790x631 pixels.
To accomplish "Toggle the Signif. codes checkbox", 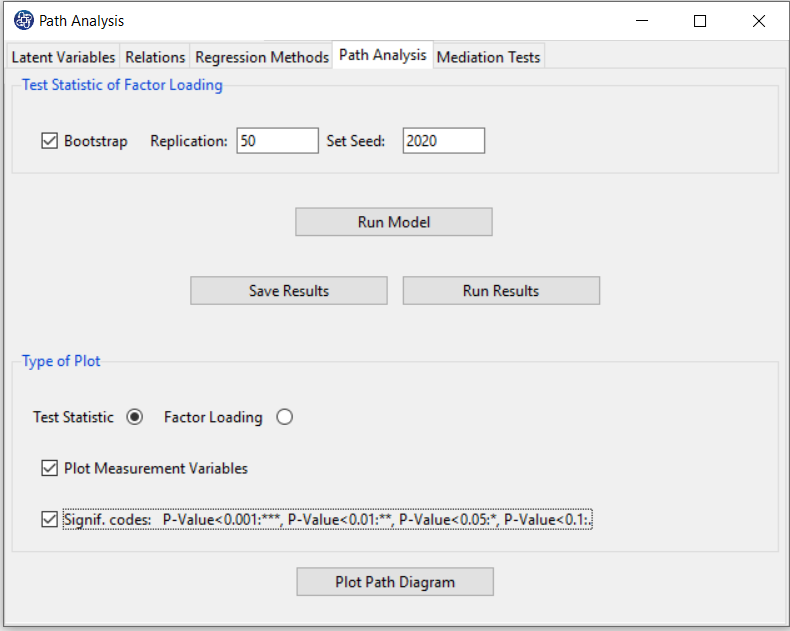I will pyautogui.click(x=49, y=519).
